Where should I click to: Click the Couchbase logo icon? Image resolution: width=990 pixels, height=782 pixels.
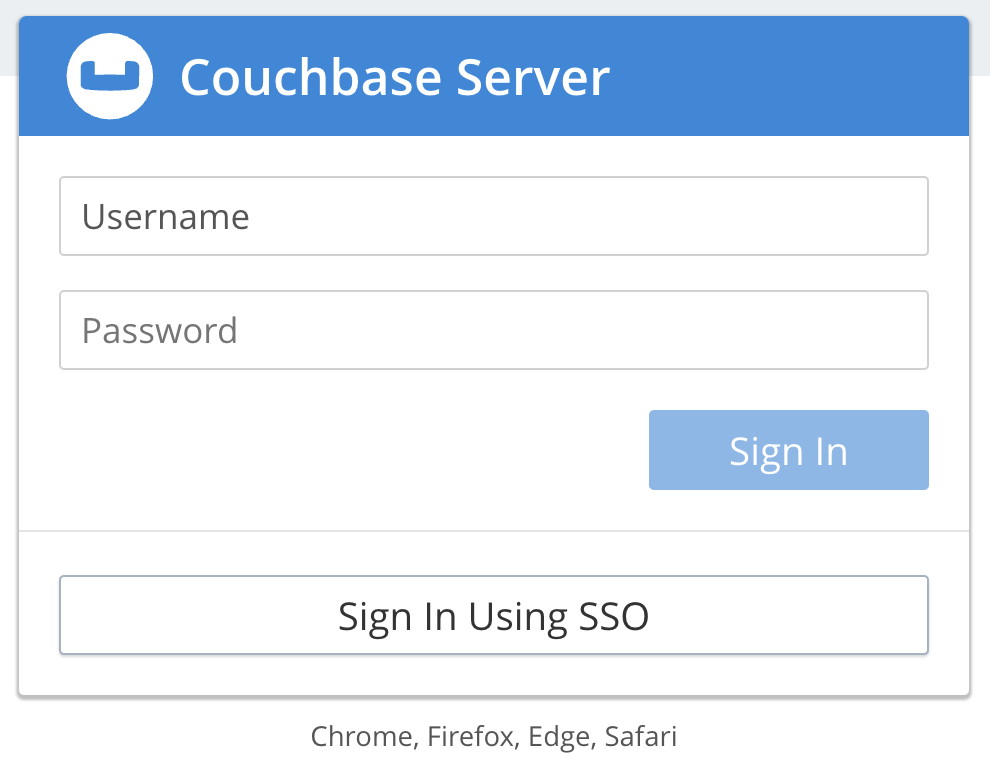(109, 76)
